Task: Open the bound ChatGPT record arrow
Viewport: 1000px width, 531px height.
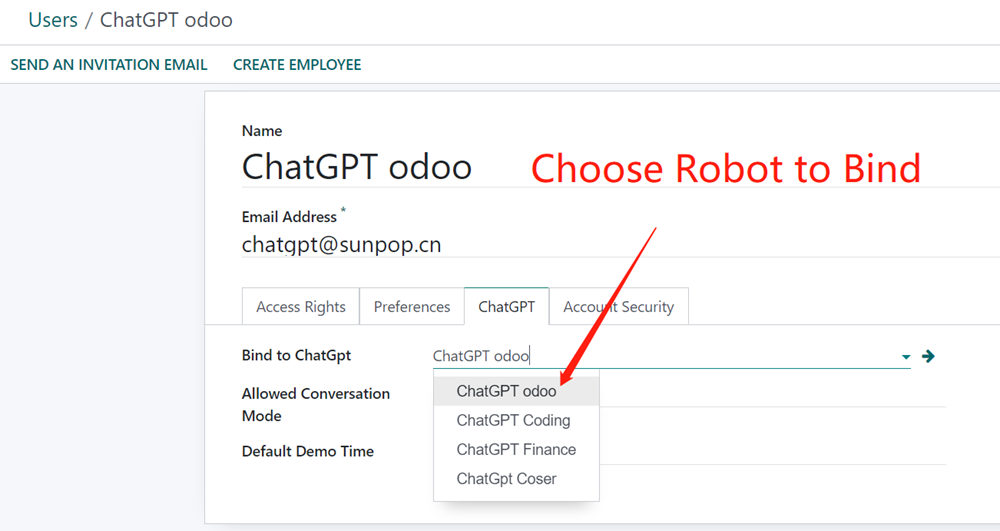Action: point(928,356)
